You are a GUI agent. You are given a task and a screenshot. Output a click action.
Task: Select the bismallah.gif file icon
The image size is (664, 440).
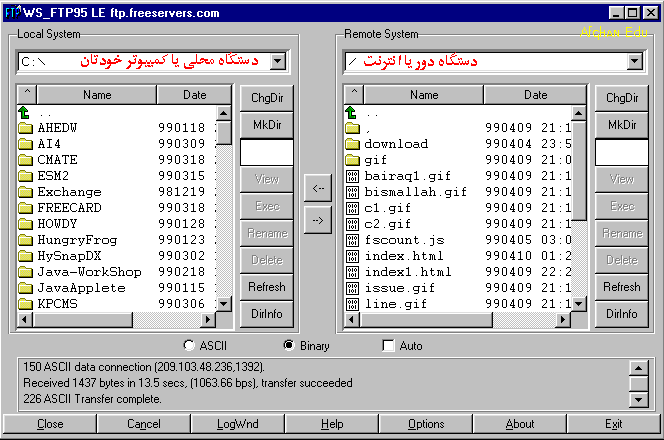(x=352, y=192)
